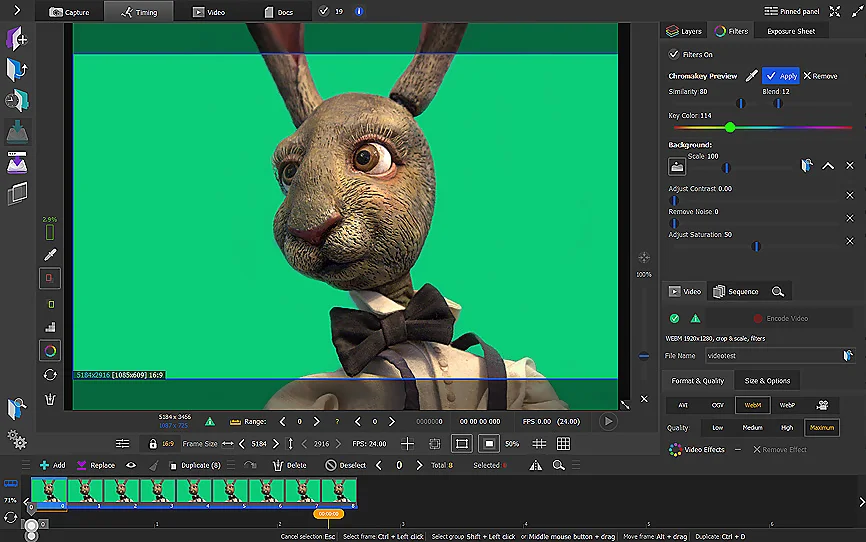Click the Replace frame icon
This screenshot has height=542, width=866.
[x=82, y=465]
